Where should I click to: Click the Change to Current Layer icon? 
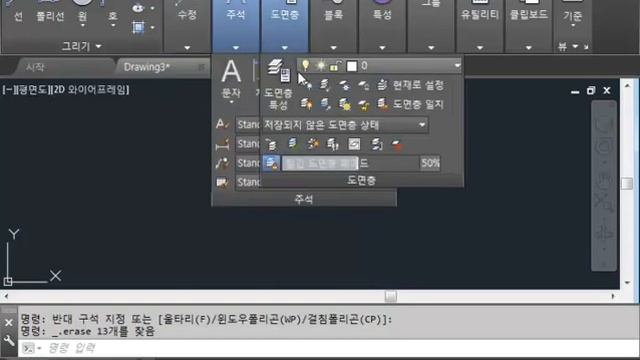click(x=292, y=144)
